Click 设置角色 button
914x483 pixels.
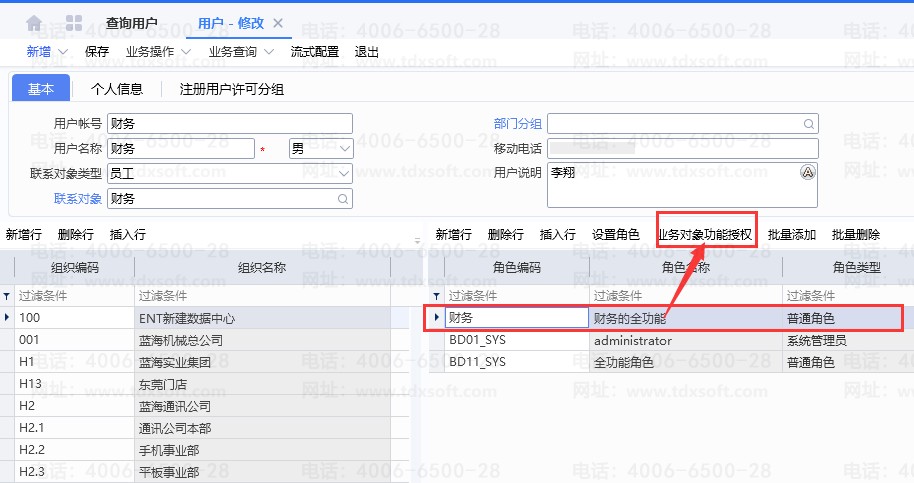tap(616, 235)
